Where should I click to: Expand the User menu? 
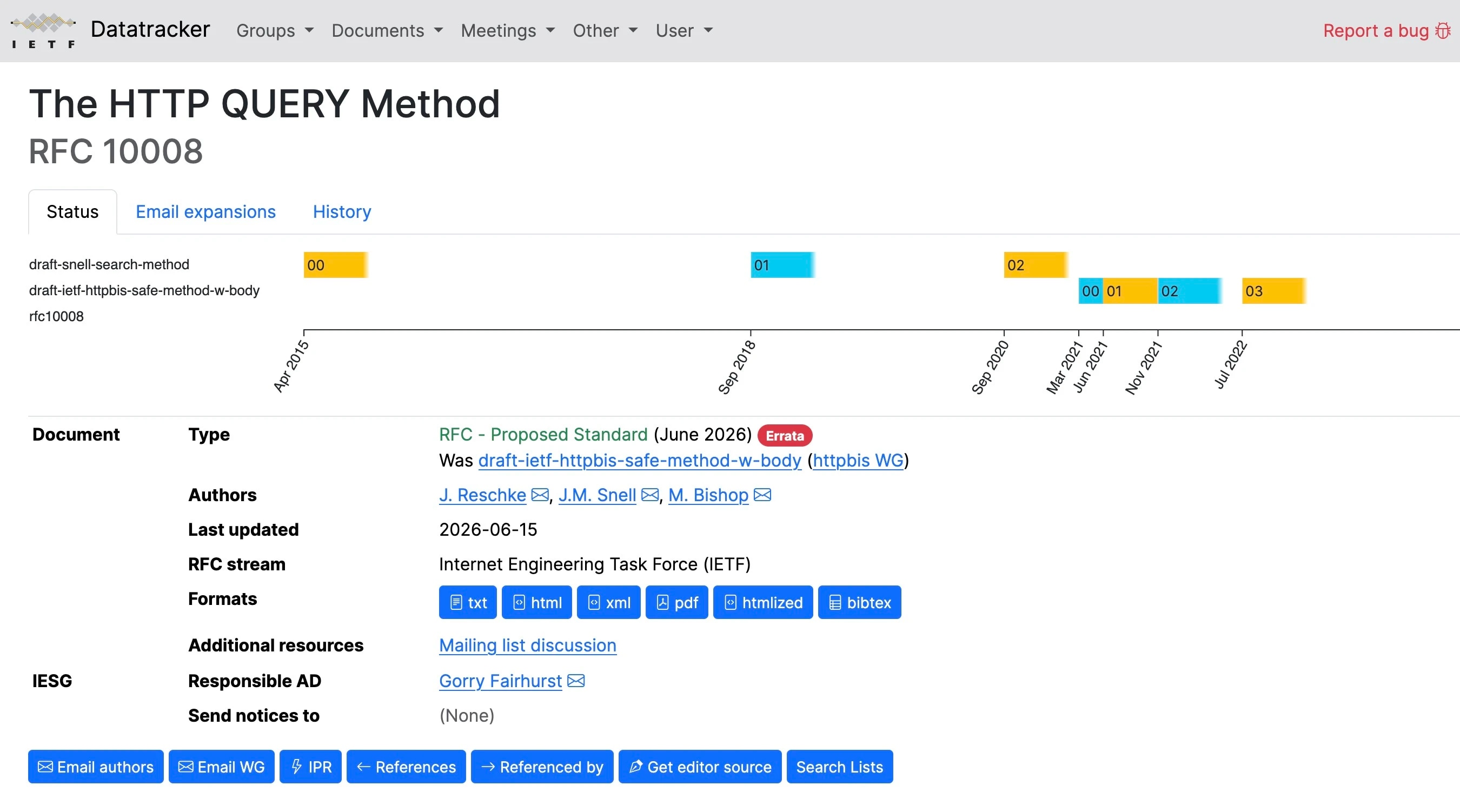click(684, 31)
